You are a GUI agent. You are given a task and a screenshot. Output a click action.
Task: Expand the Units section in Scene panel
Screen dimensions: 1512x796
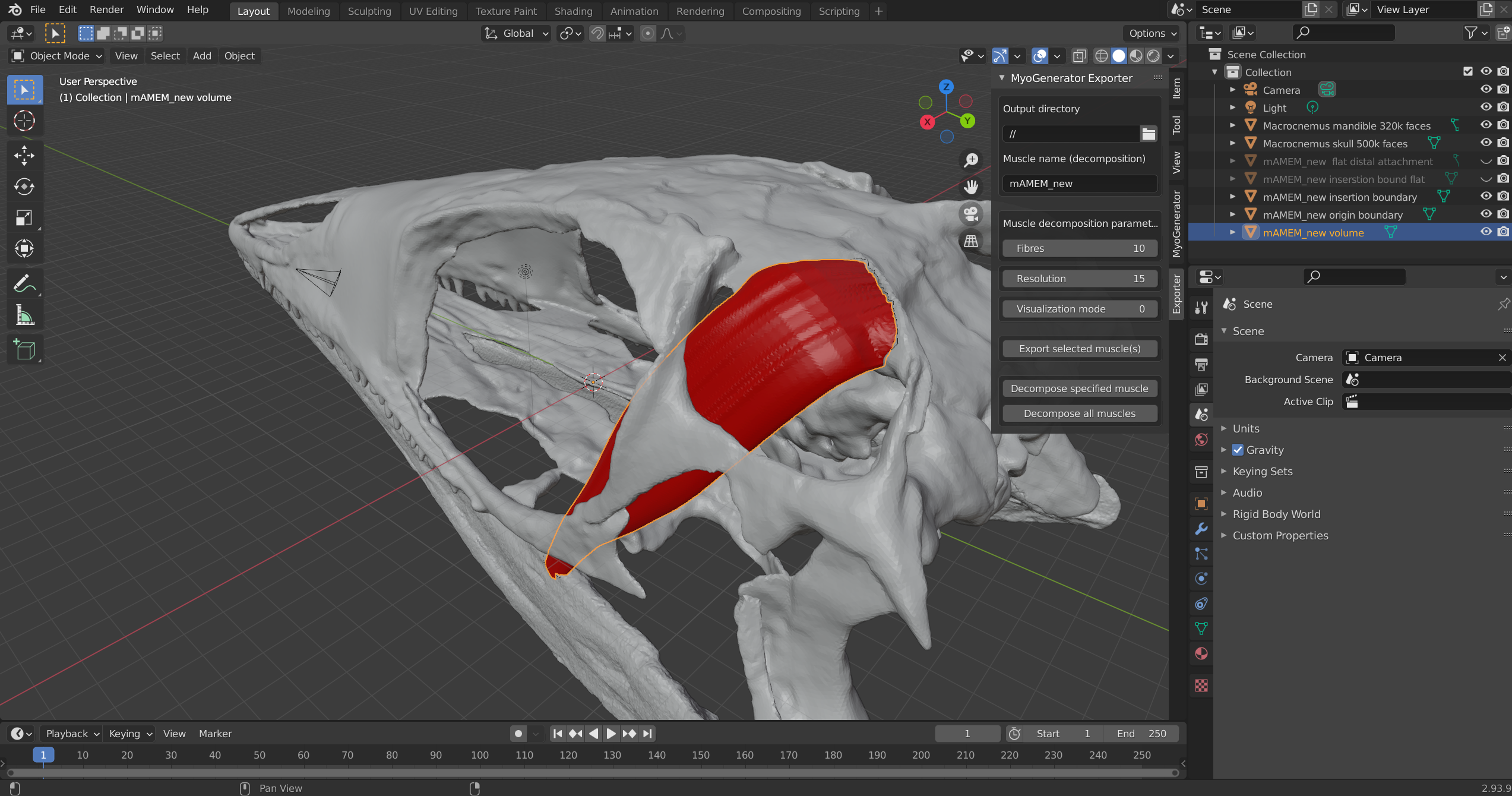click(x=1245, y=428)
